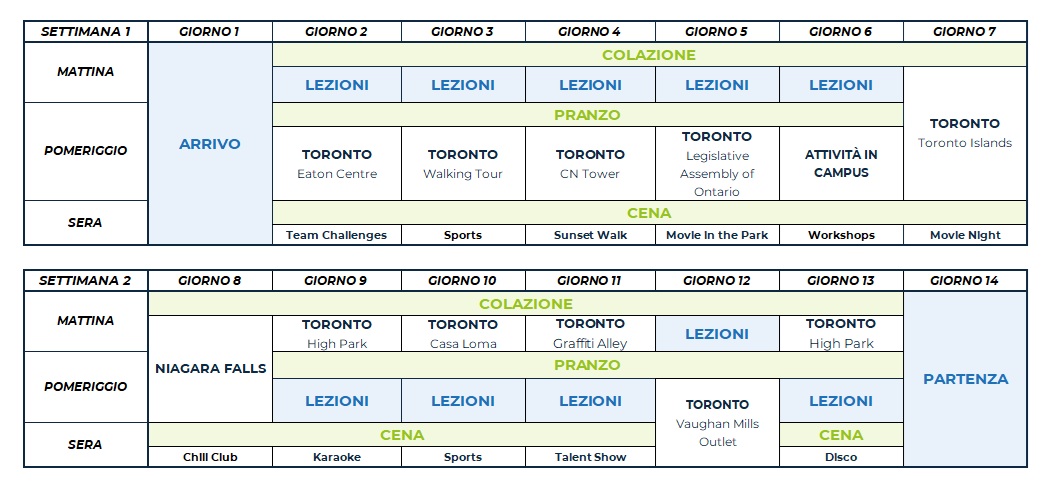
Task: Select the Movie in the Park cell
Action: [717, 235]
